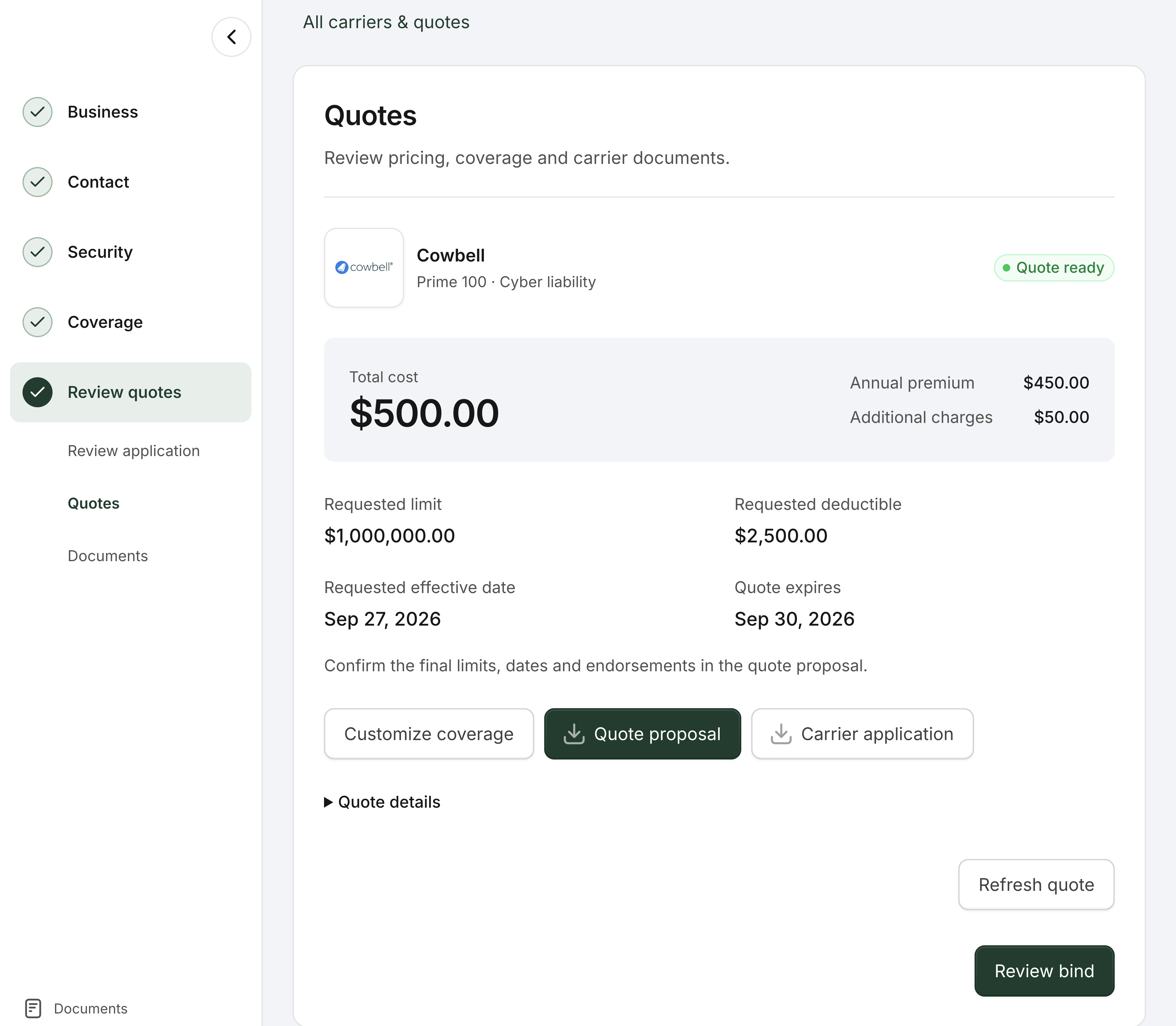This screenshot has height=1026, width=1176.
Task: Open the Review application sub-step
Action: [x=134, y=451]
